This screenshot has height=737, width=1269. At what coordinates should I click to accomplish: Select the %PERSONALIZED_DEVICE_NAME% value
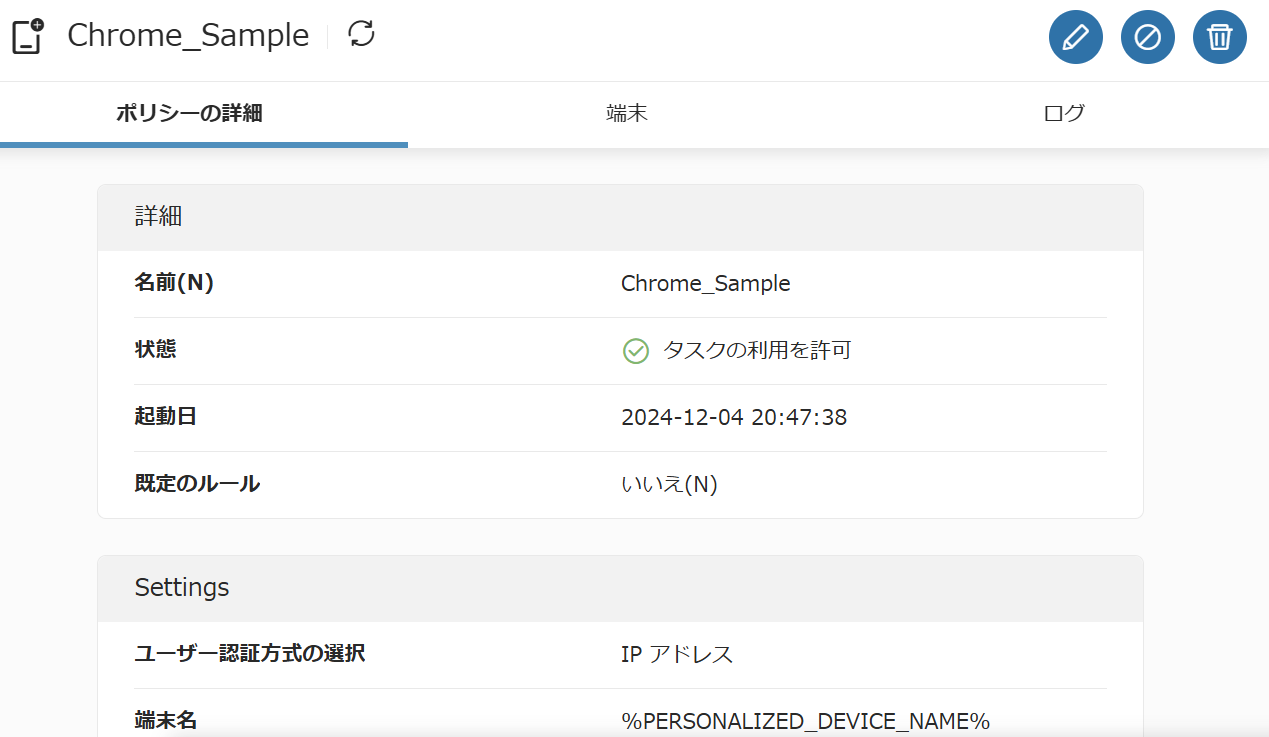pyautogui.click(x=805, y=721)
